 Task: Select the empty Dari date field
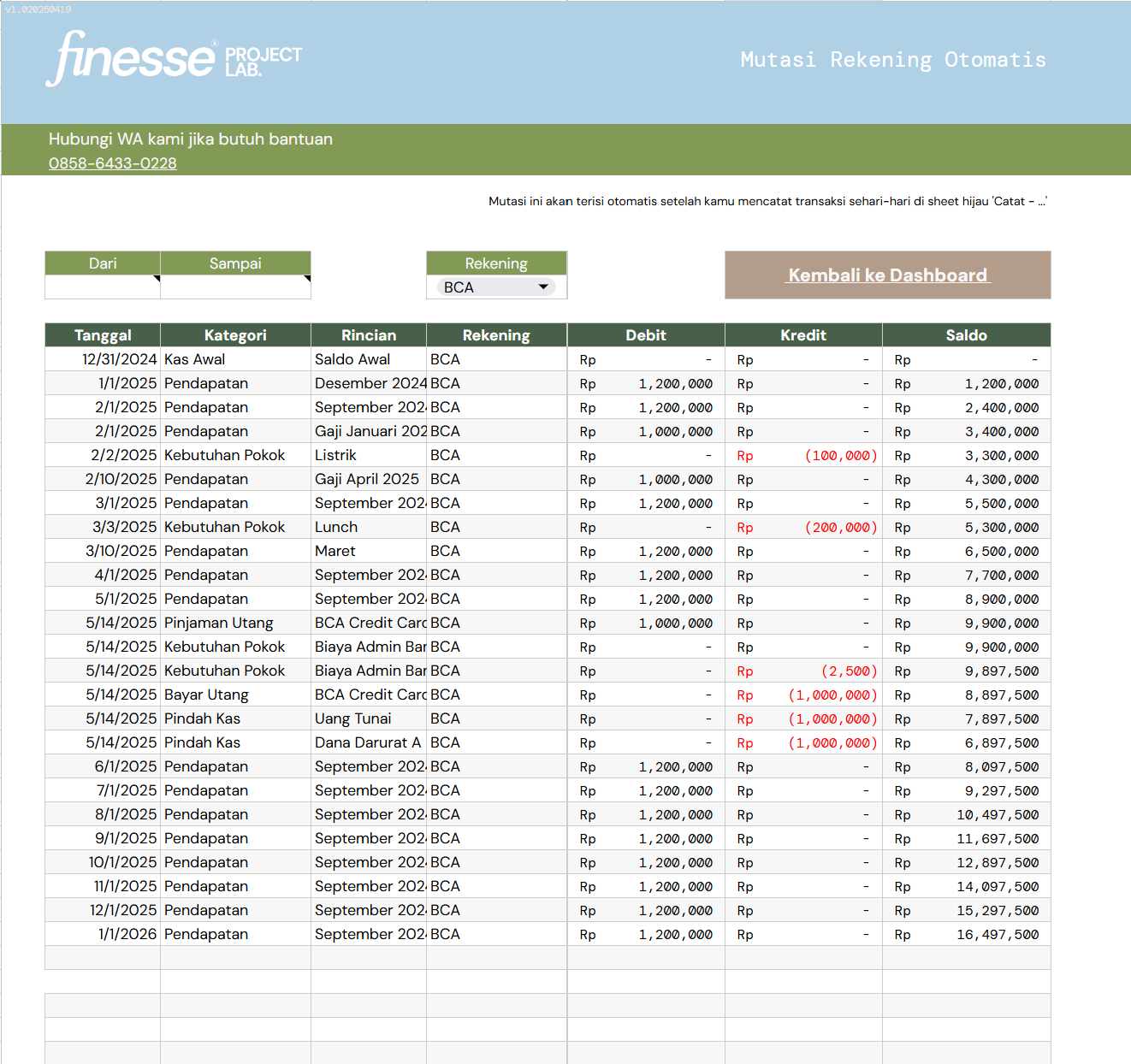tap(103, 287)
